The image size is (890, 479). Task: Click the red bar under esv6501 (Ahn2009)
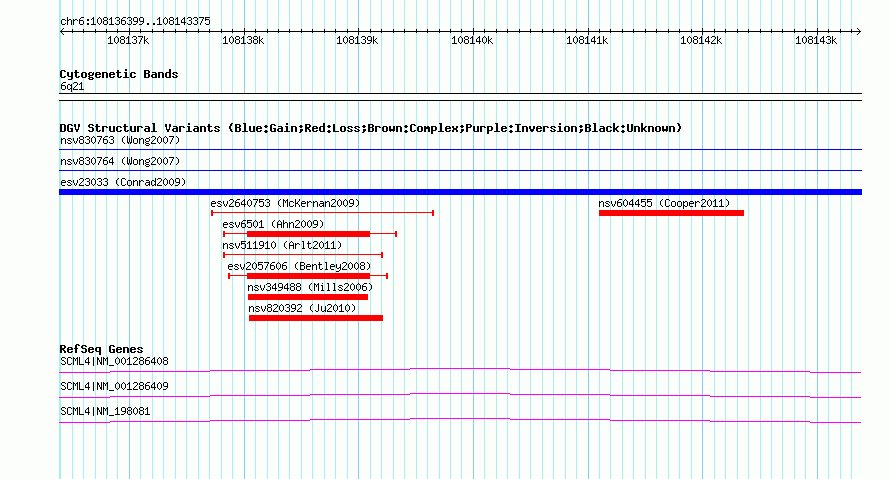point(308,234)
